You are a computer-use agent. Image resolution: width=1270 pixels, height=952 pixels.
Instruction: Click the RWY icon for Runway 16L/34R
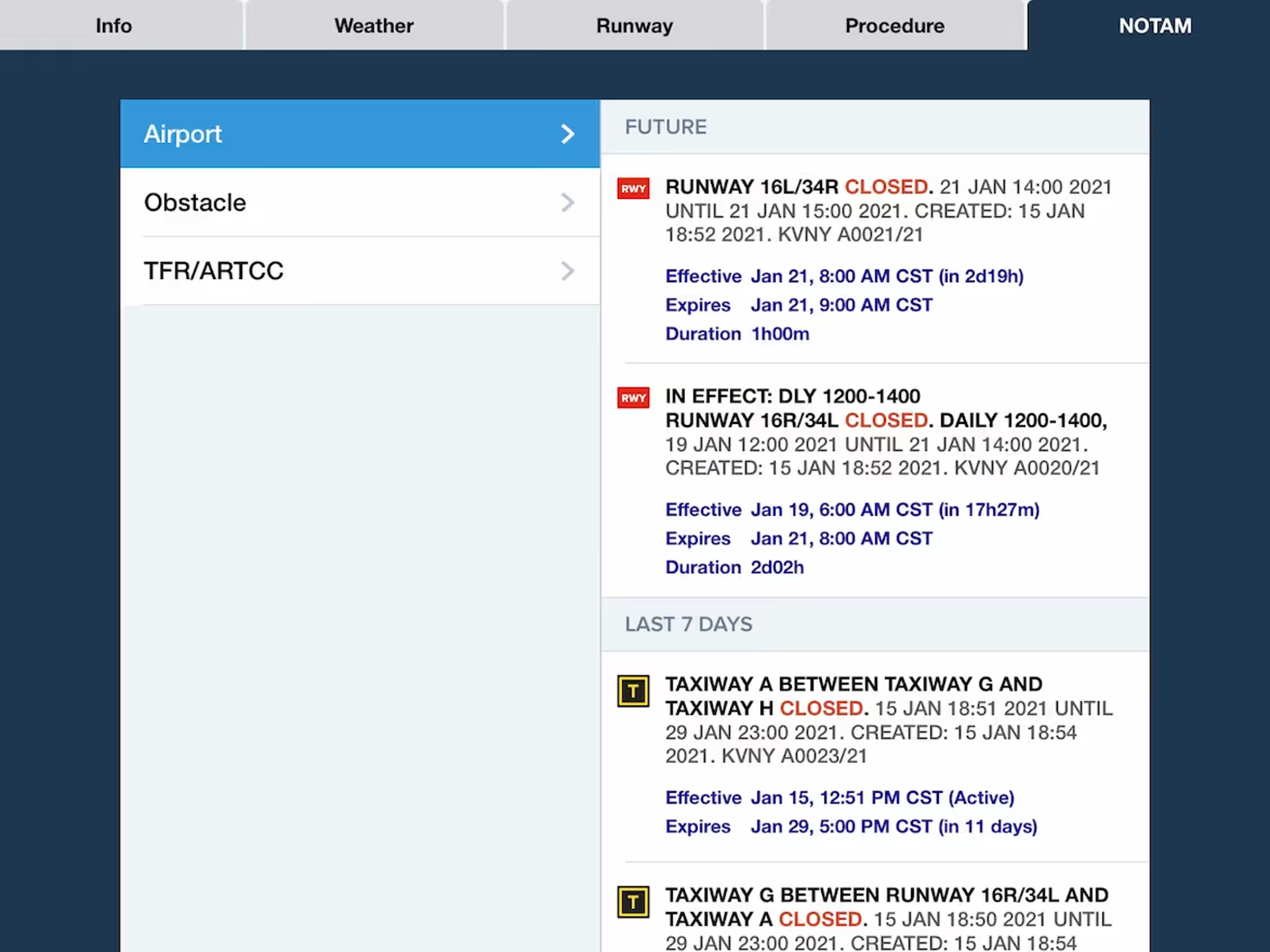[633, 188]
